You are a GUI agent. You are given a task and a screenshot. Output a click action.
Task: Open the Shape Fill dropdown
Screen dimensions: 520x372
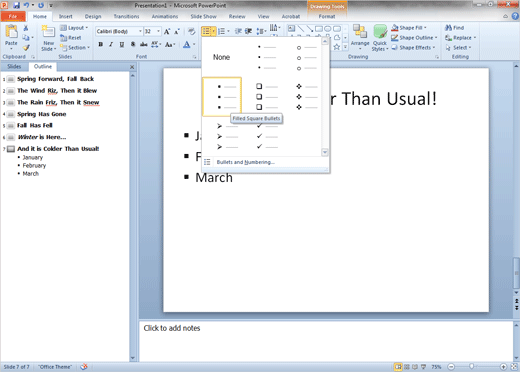click(409, 28)
